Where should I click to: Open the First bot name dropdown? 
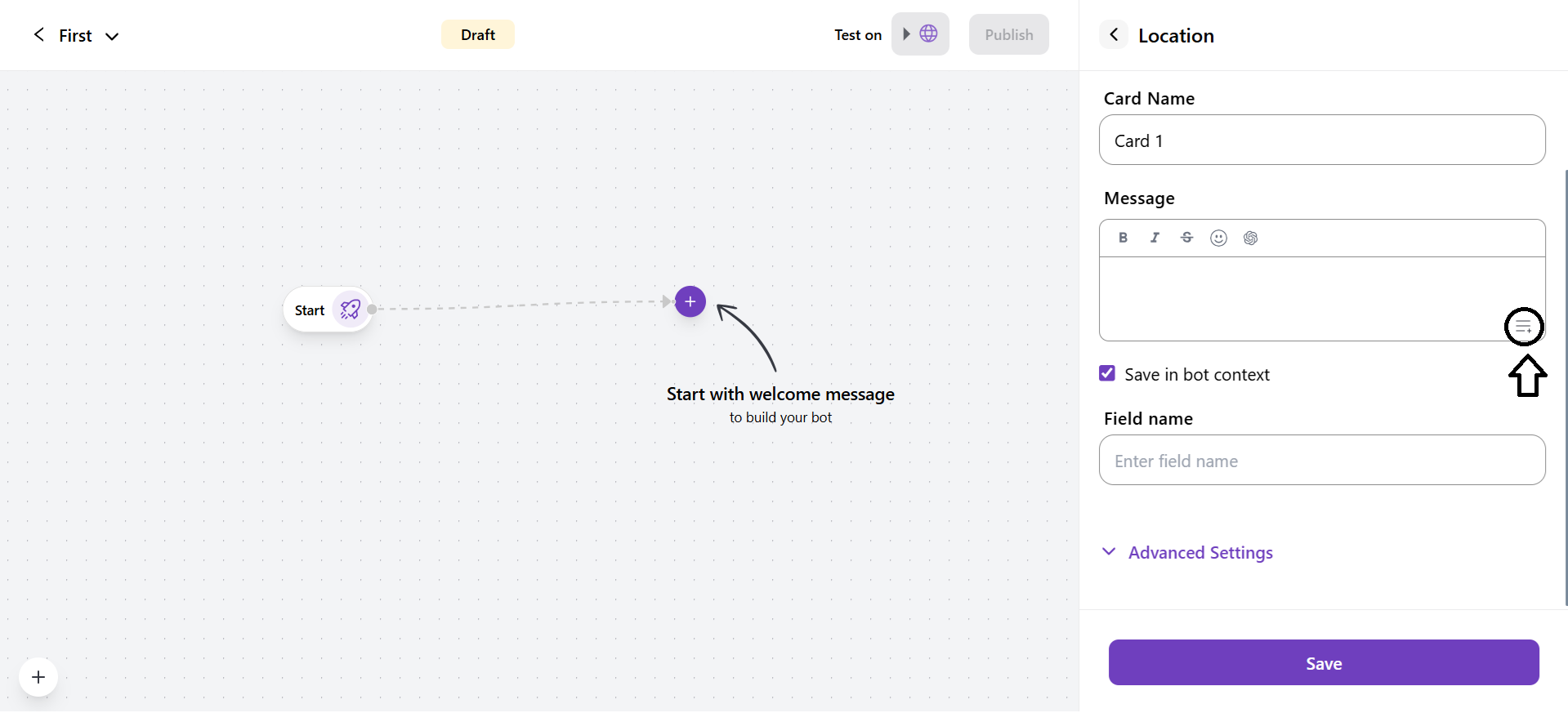click(112, 36)
